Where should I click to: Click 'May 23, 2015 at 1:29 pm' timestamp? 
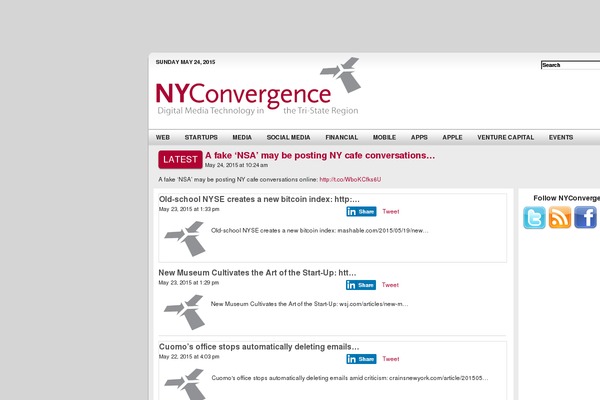point(189,282)
